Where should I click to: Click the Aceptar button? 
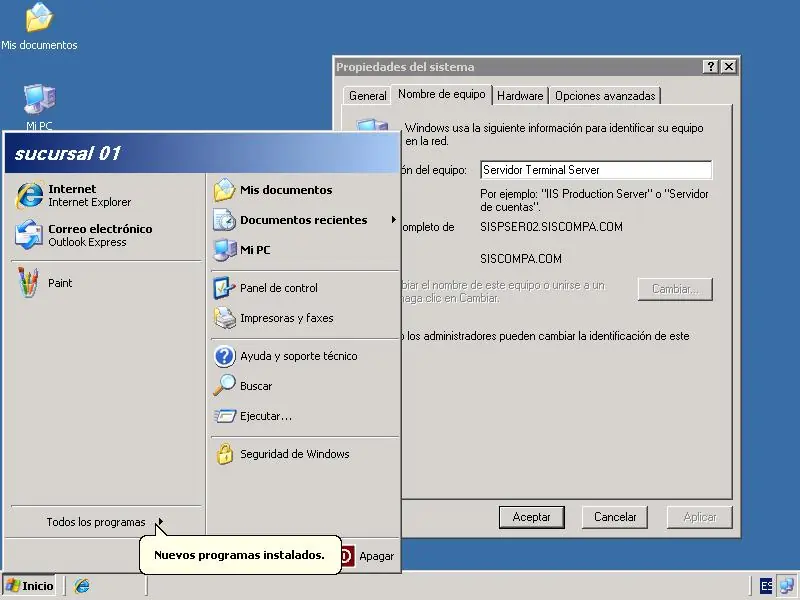tap(532, 517)
